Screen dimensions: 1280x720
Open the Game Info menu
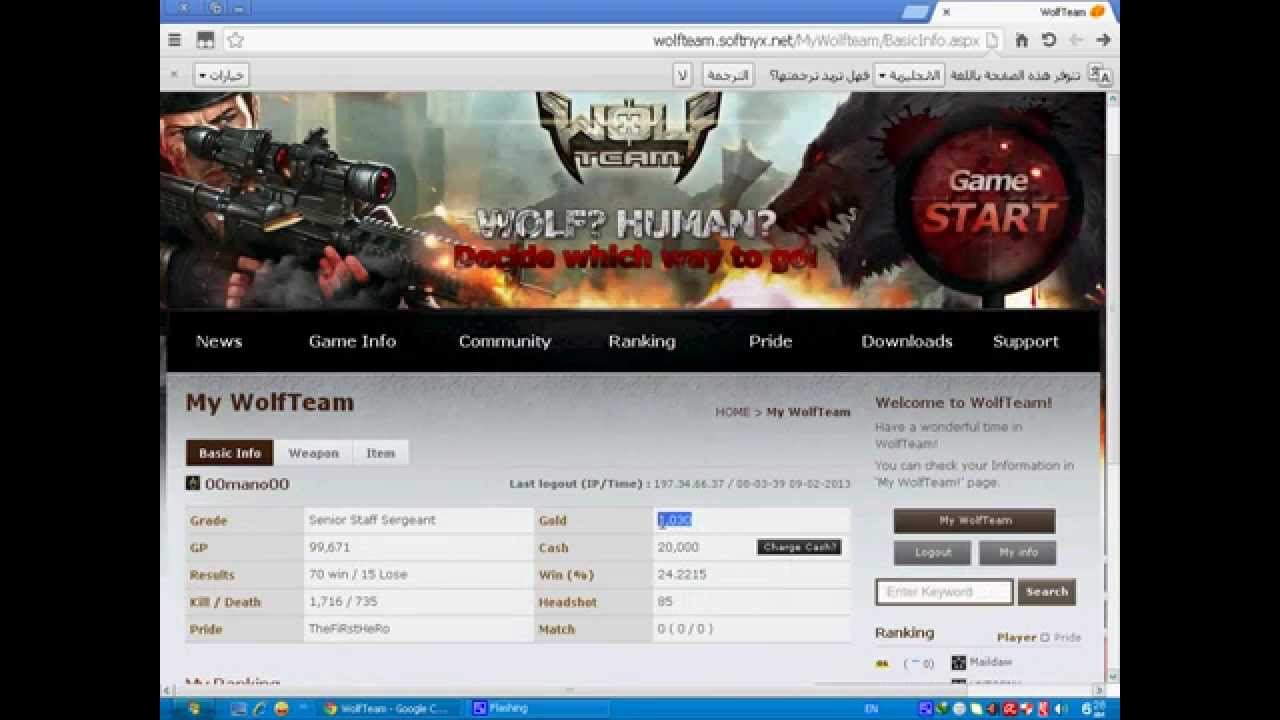352,341
